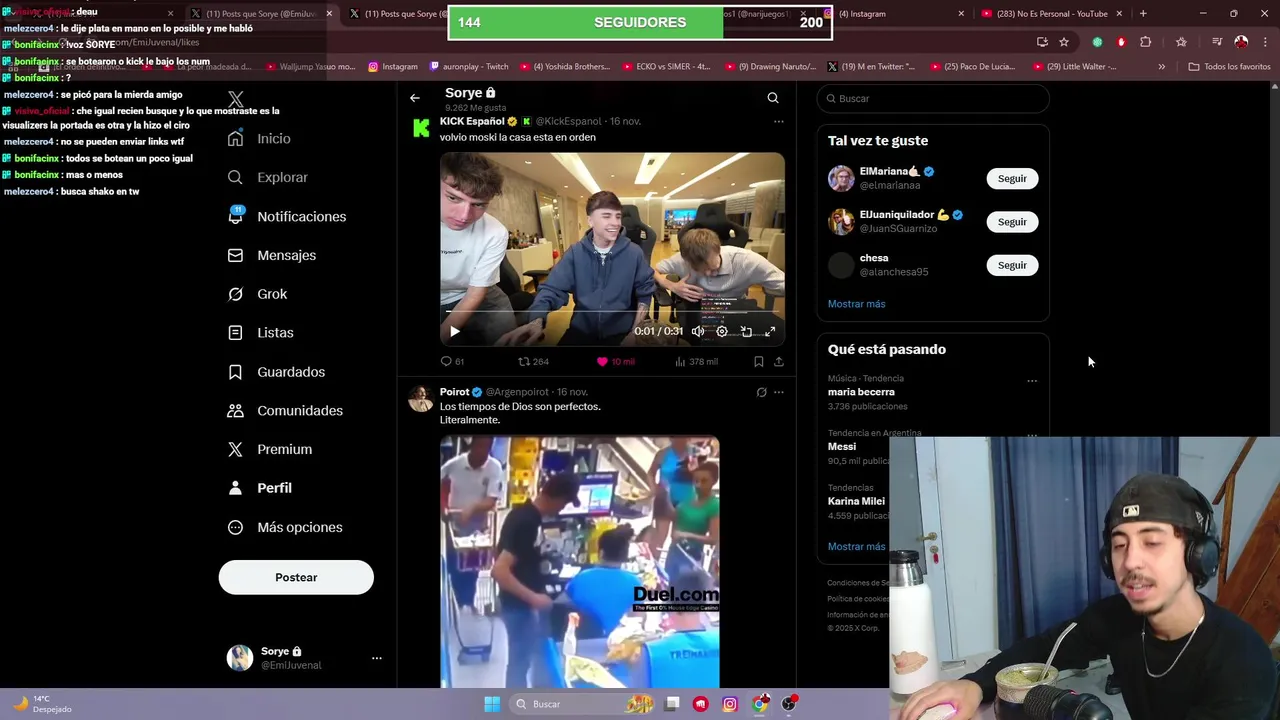The width and height of the screenshot is (1280, 720).
Task: Open a new browser tab
Action: click(x=1143, y=14)
